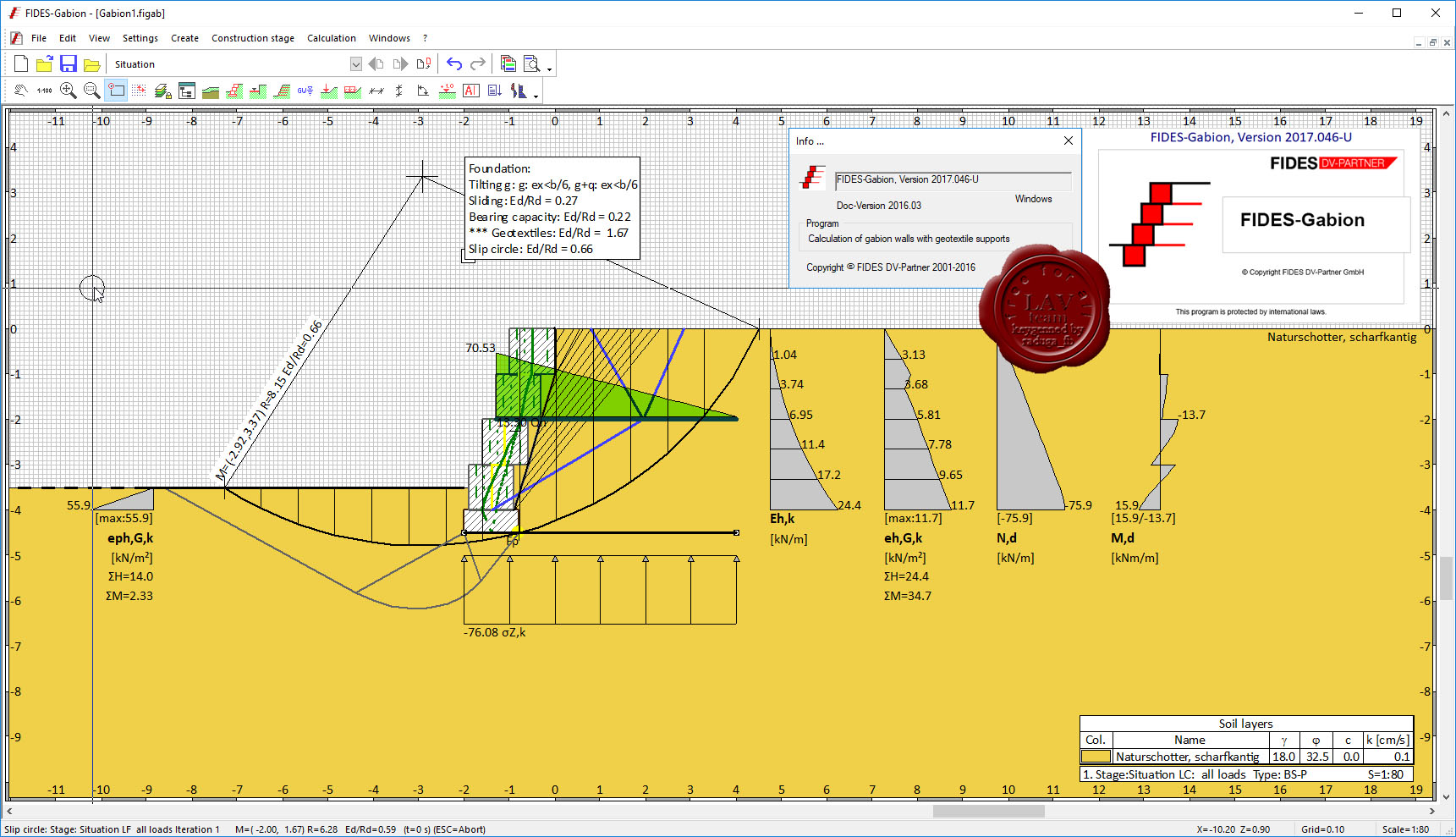The image size is (1456, 837).
Task: Open the Create menu
Action: tap(184, 38)
